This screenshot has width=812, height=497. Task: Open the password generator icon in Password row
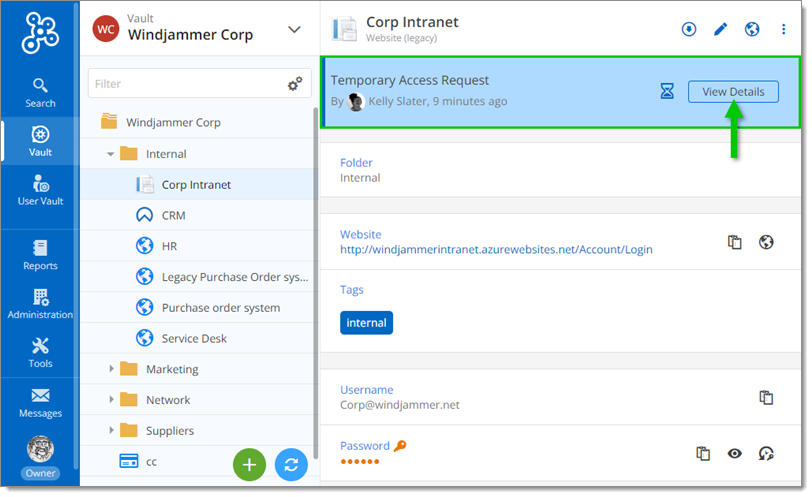[x=766, y=453]
